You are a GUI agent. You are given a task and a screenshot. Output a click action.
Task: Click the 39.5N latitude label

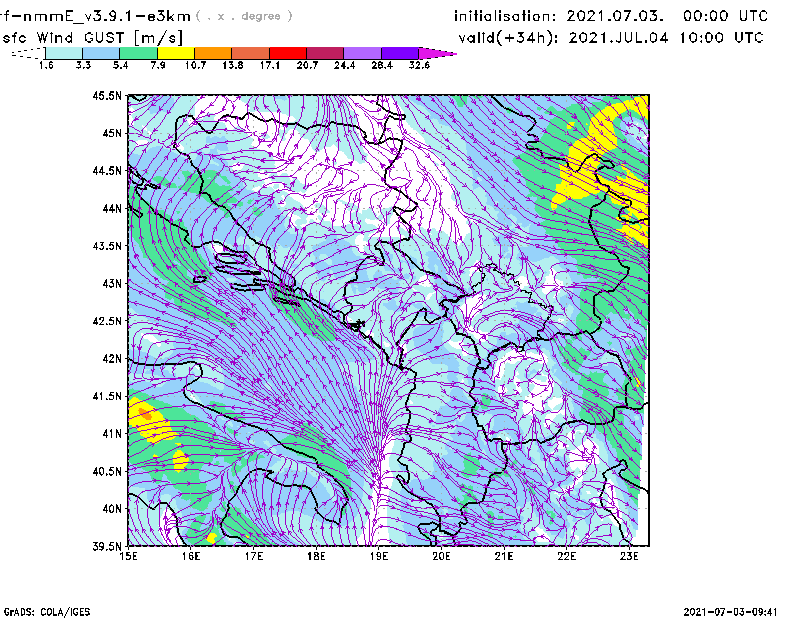pos(107,547)
